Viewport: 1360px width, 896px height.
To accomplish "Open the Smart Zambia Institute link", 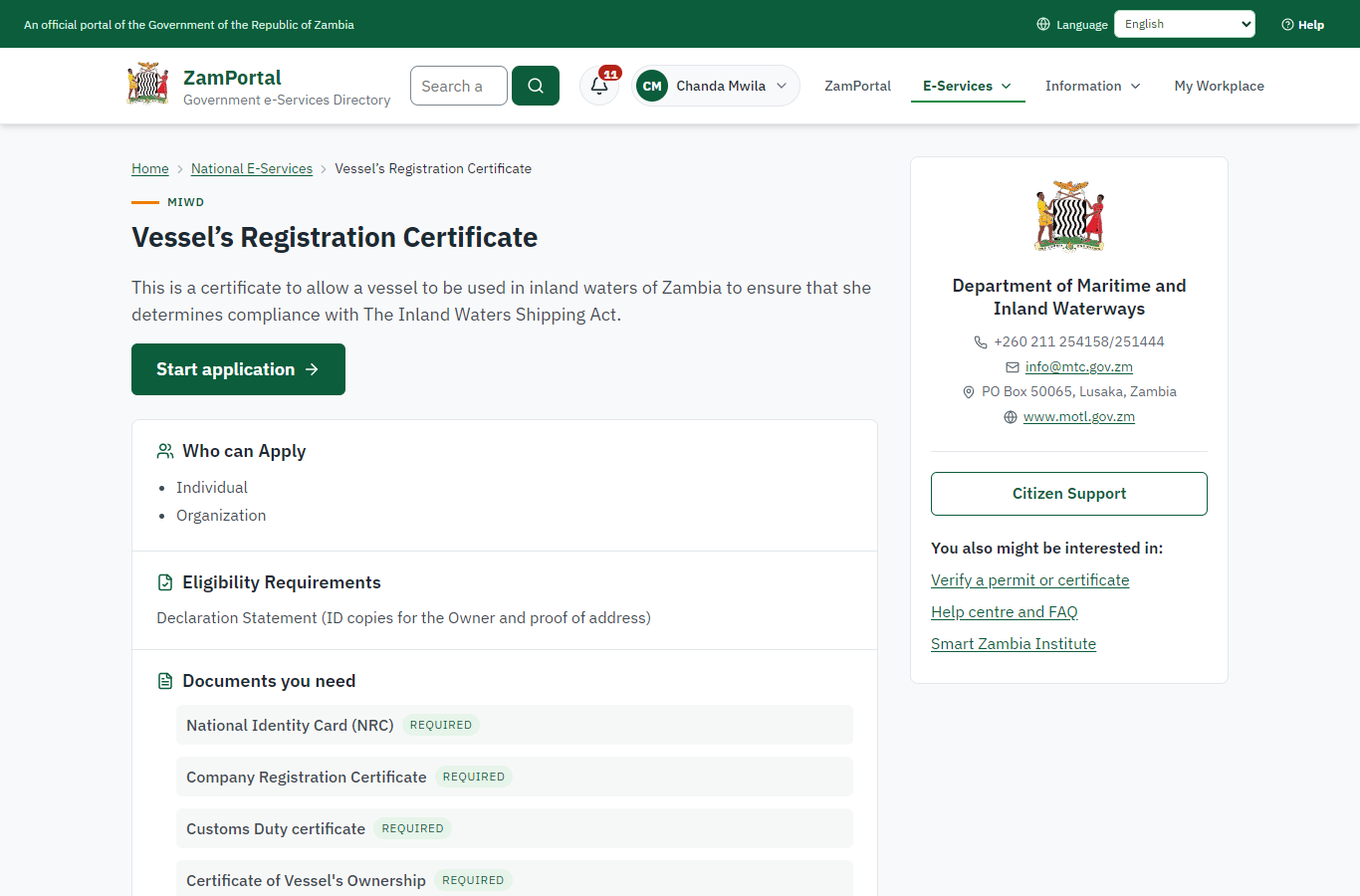I will (x=1014, y=643).
